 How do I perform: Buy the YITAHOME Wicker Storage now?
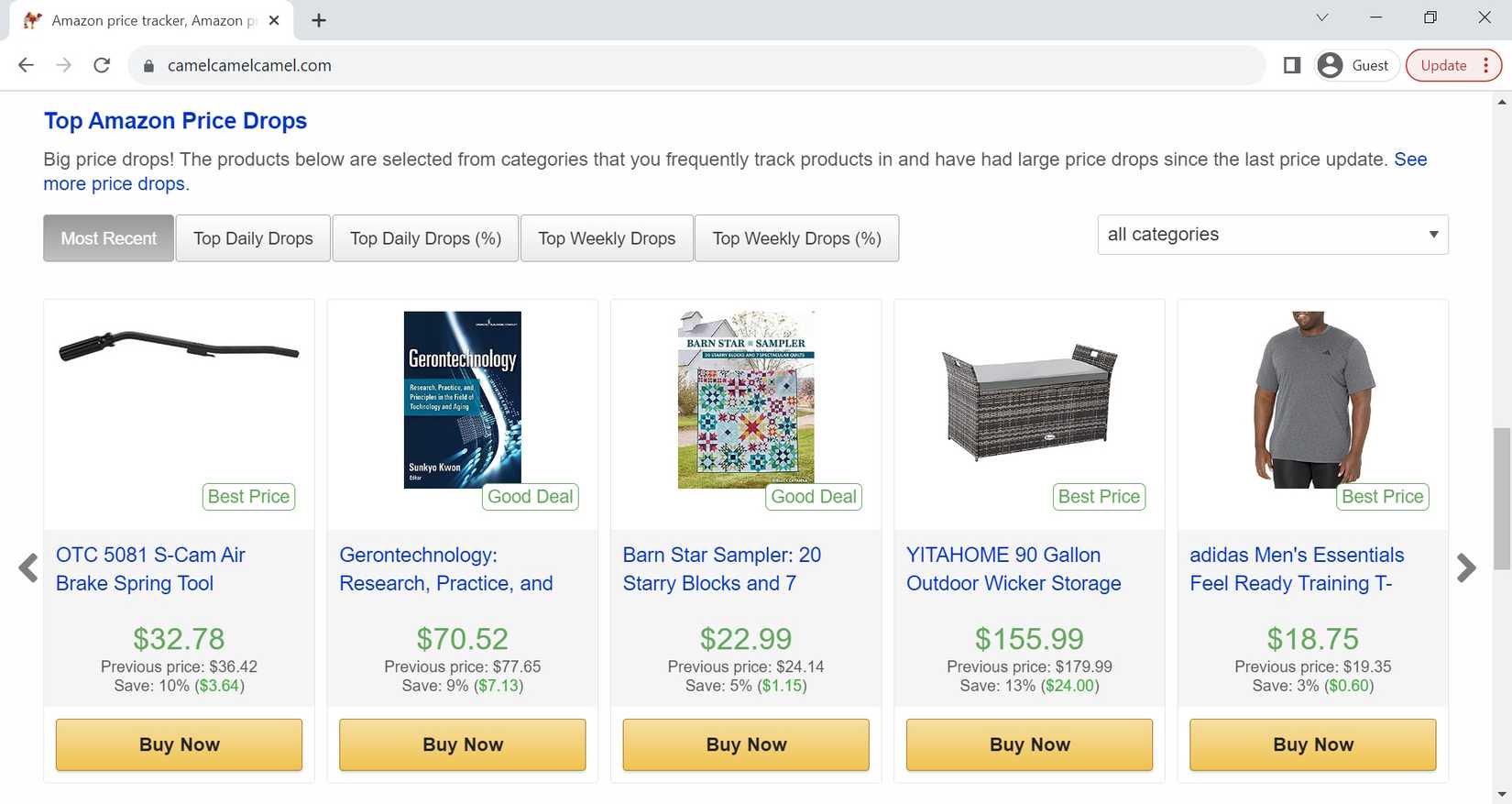[1029, 744]
